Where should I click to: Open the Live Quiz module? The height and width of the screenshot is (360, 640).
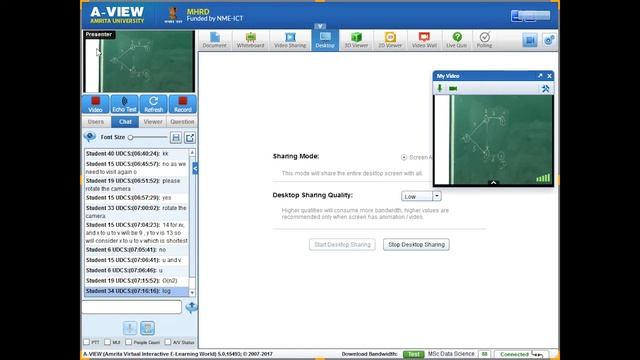[x=456, y=40]
